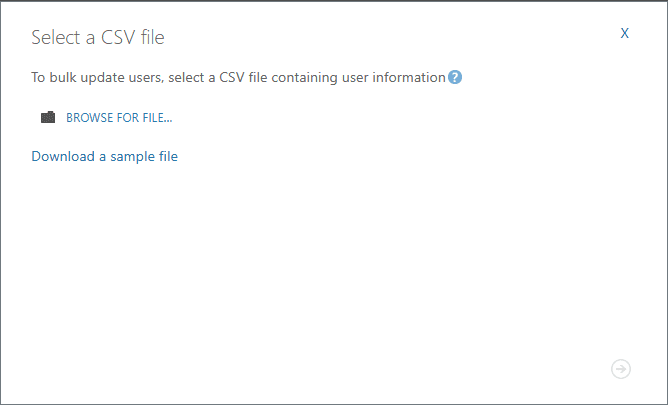Close the Select a CSV file dialog

625,33
